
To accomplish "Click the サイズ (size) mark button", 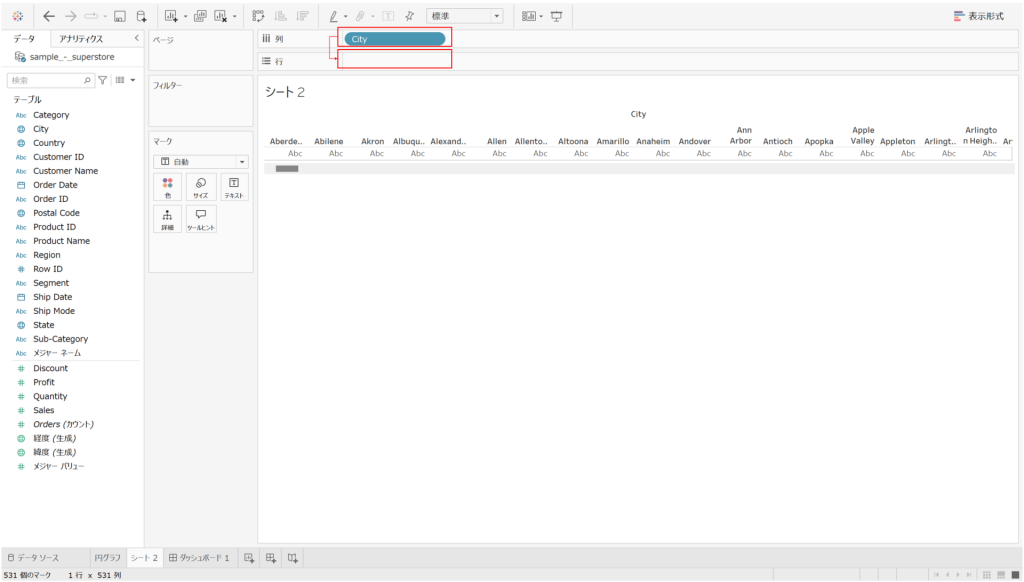I will pyautogui.click(x=200, y=187).
